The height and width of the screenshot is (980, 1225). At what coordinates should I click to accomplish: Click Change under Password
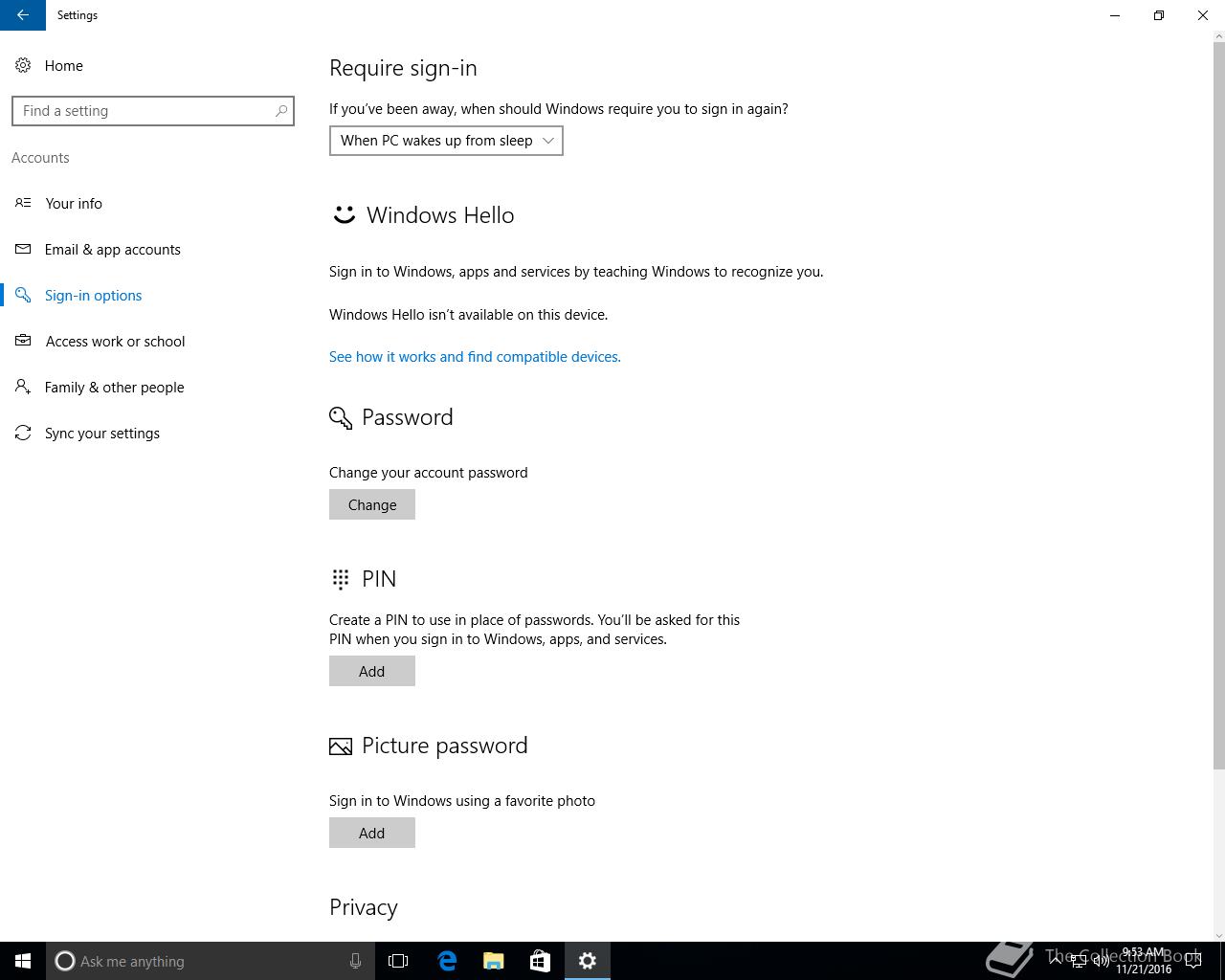pos(372,504)
